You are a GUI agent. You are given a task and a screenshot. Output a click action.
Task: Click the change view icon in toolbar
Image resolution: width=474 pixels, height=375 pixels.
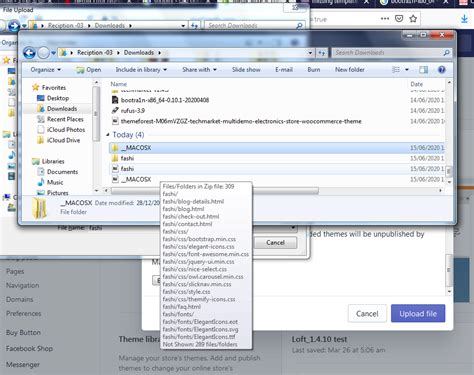click(x=396, y=70)
